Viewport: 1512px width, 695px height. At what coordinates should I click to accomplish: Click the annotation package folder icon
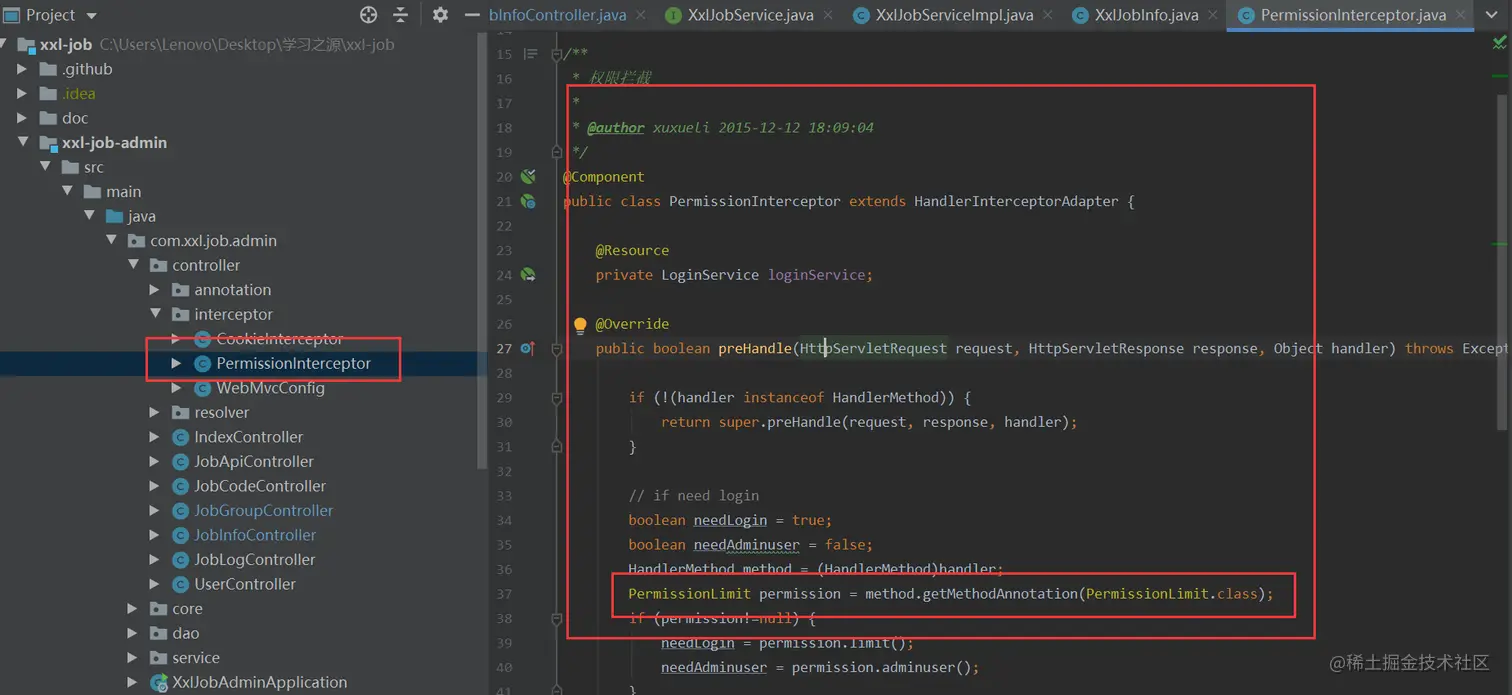tap(180, 289)
